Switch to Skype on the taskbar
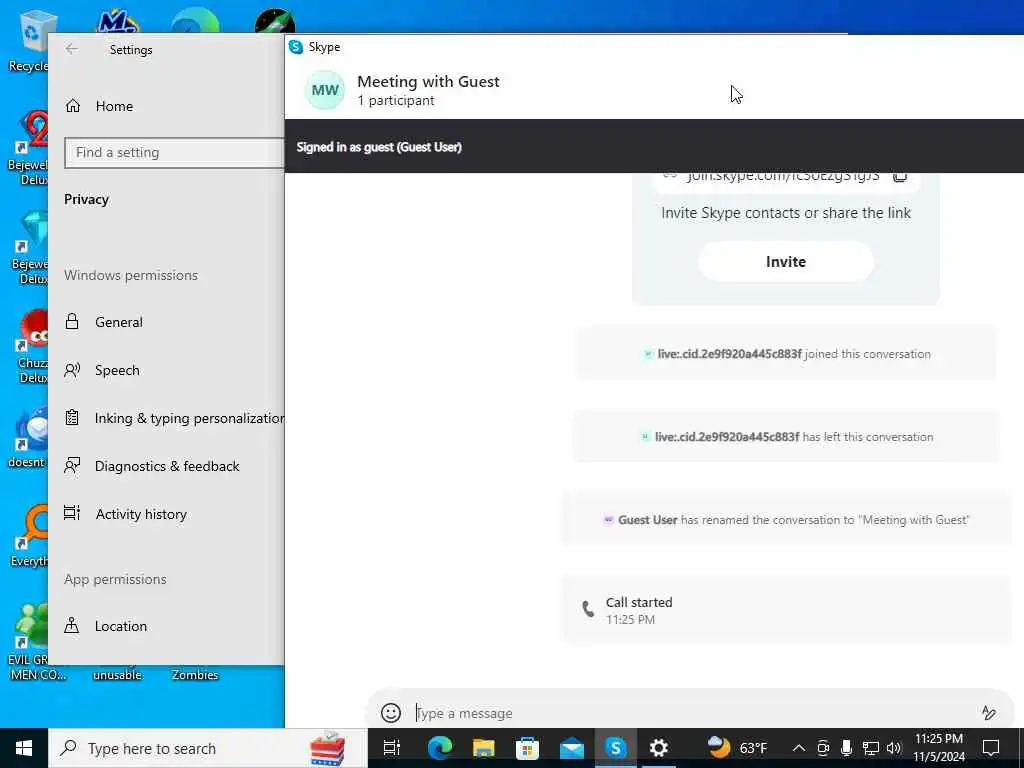1024x768 pixels. pos(615,748)
